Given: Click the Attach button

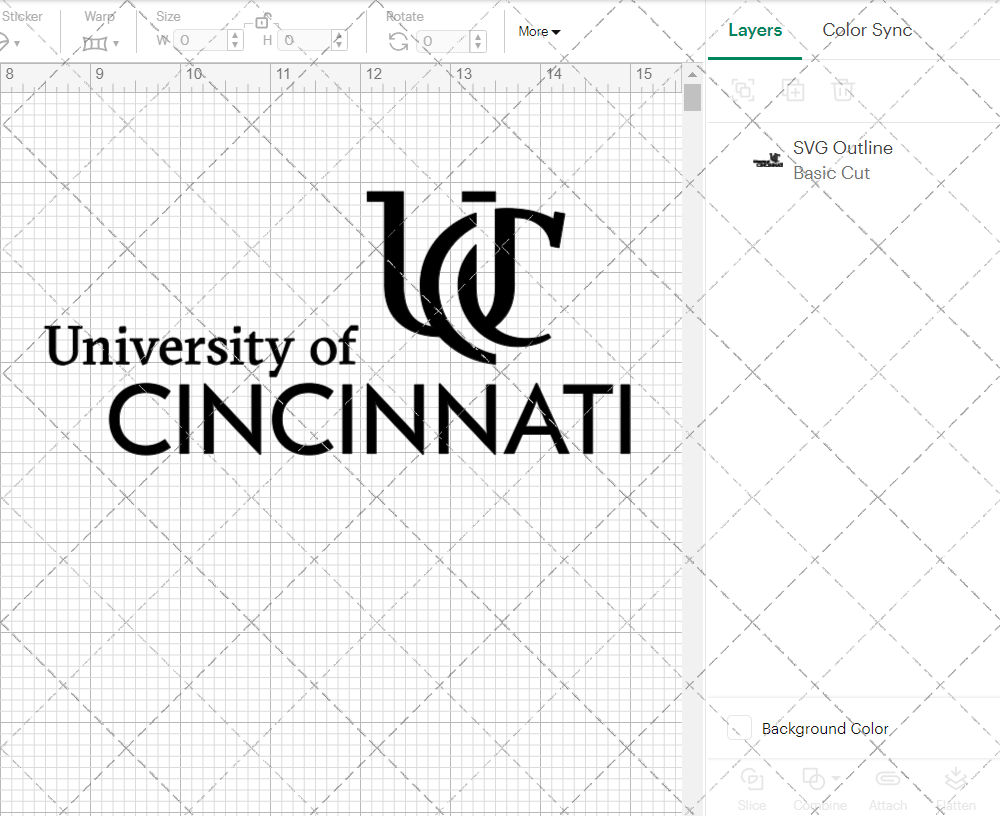Looking at the screenshot, I should click(888, 790).
